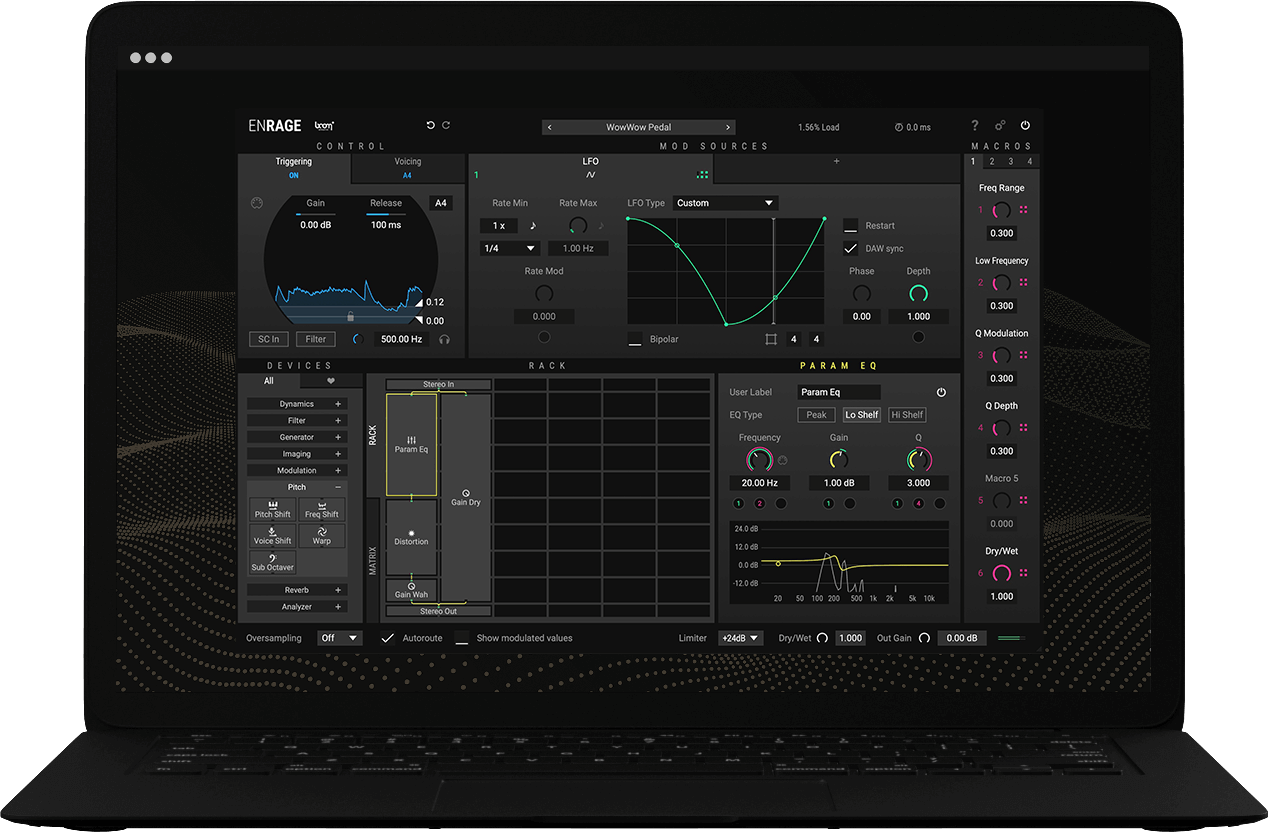
Task: Click the undo arrow icon
Action: coord(431,126)
